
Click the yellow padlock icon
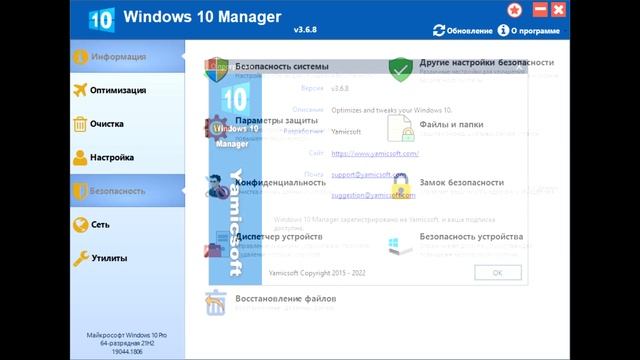[x=400, y=186]
